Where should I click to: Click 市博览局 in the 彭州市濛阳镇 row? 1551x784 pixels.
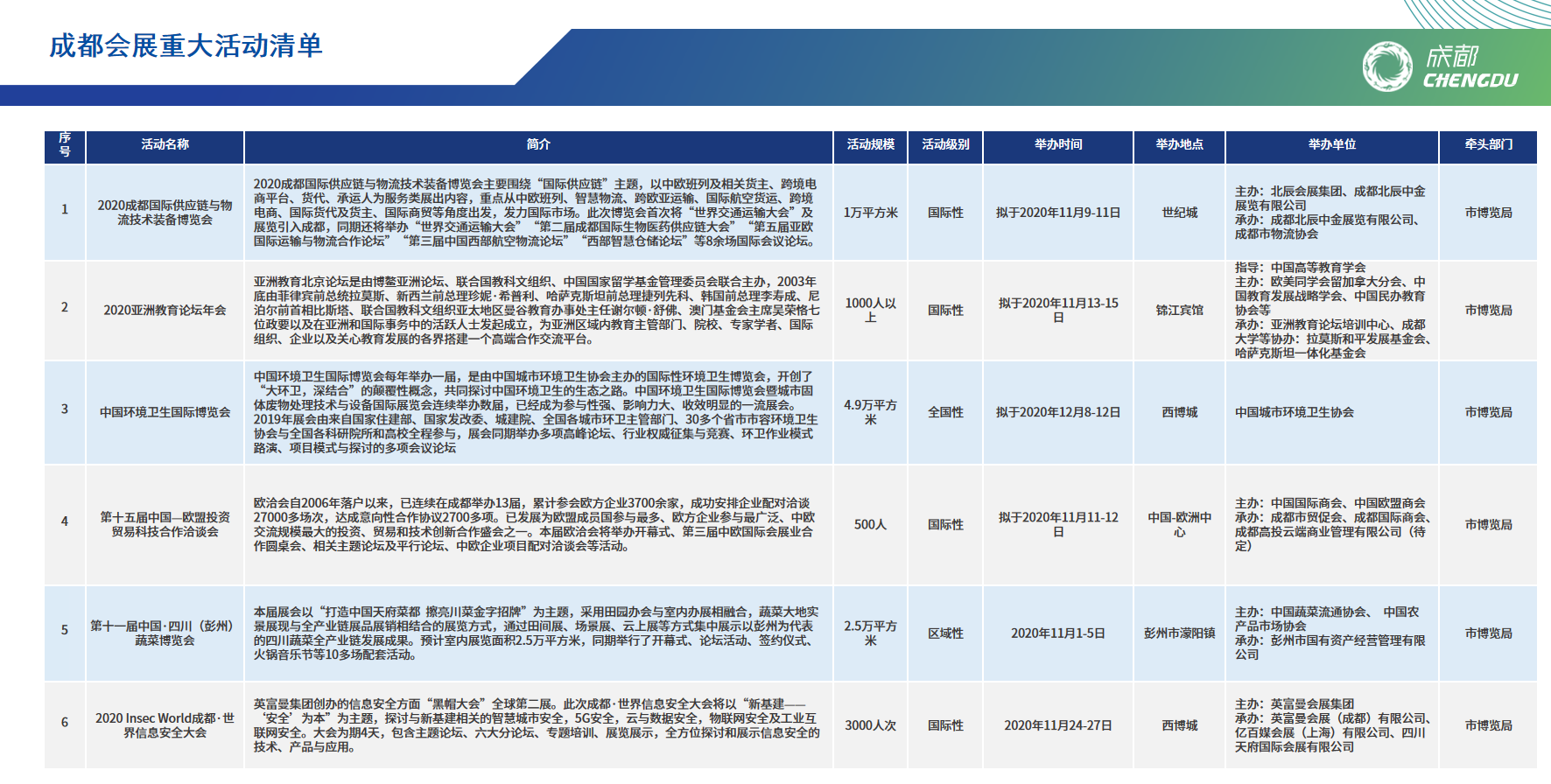click(1489, 633)
